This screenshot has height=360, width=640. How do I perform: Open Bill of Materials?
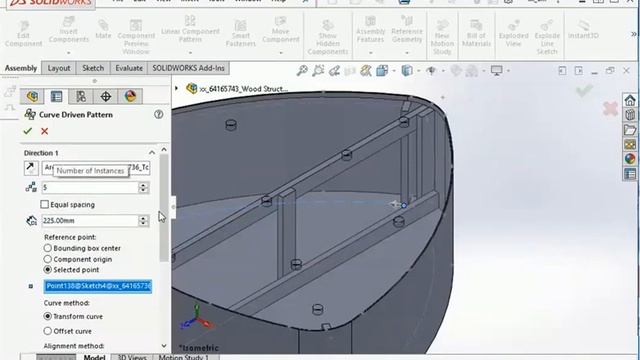pyautogui.click(x=476, y=33)
